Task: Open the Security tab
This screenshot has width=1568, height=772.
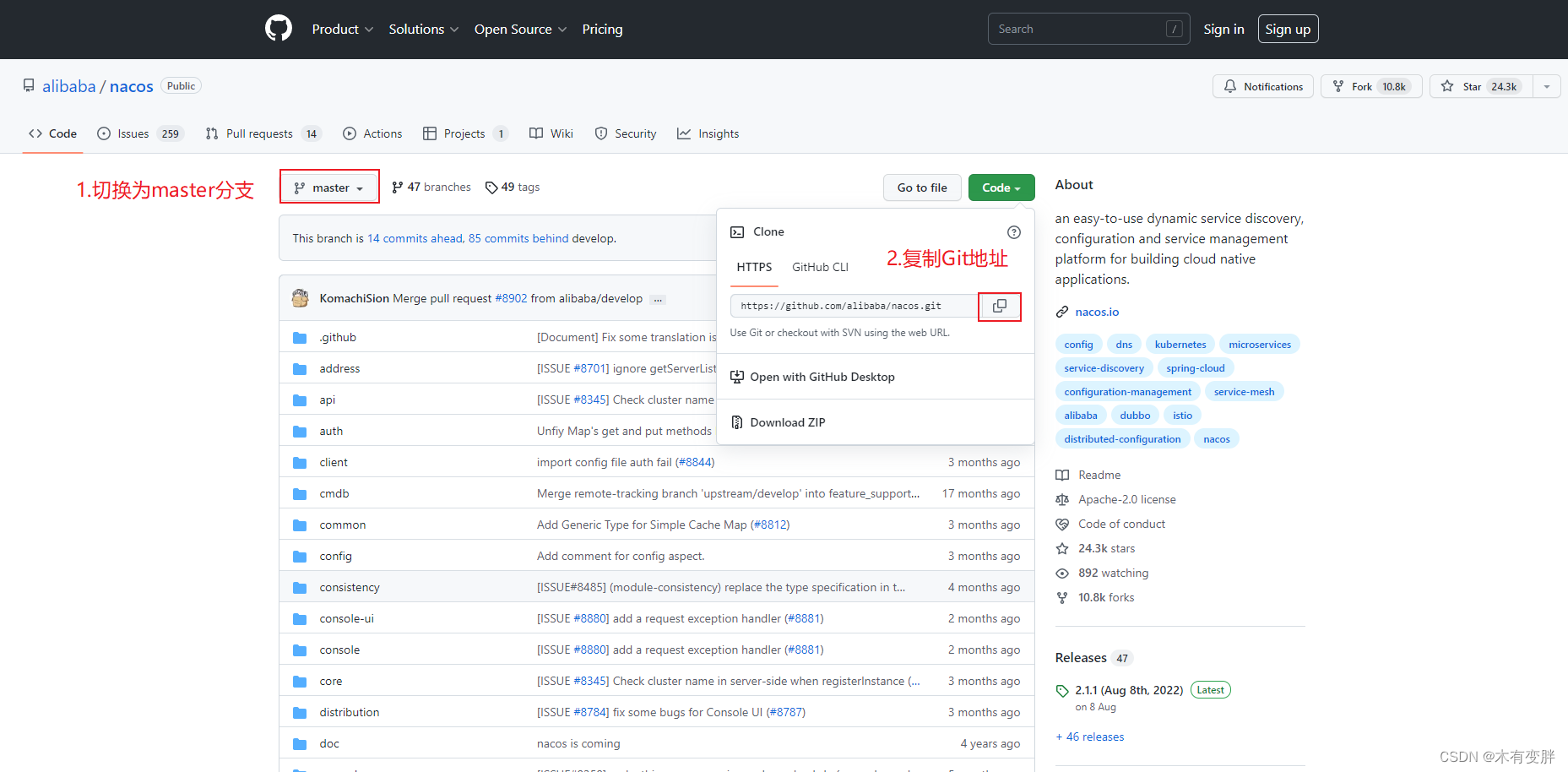Action: click(626, 133)
